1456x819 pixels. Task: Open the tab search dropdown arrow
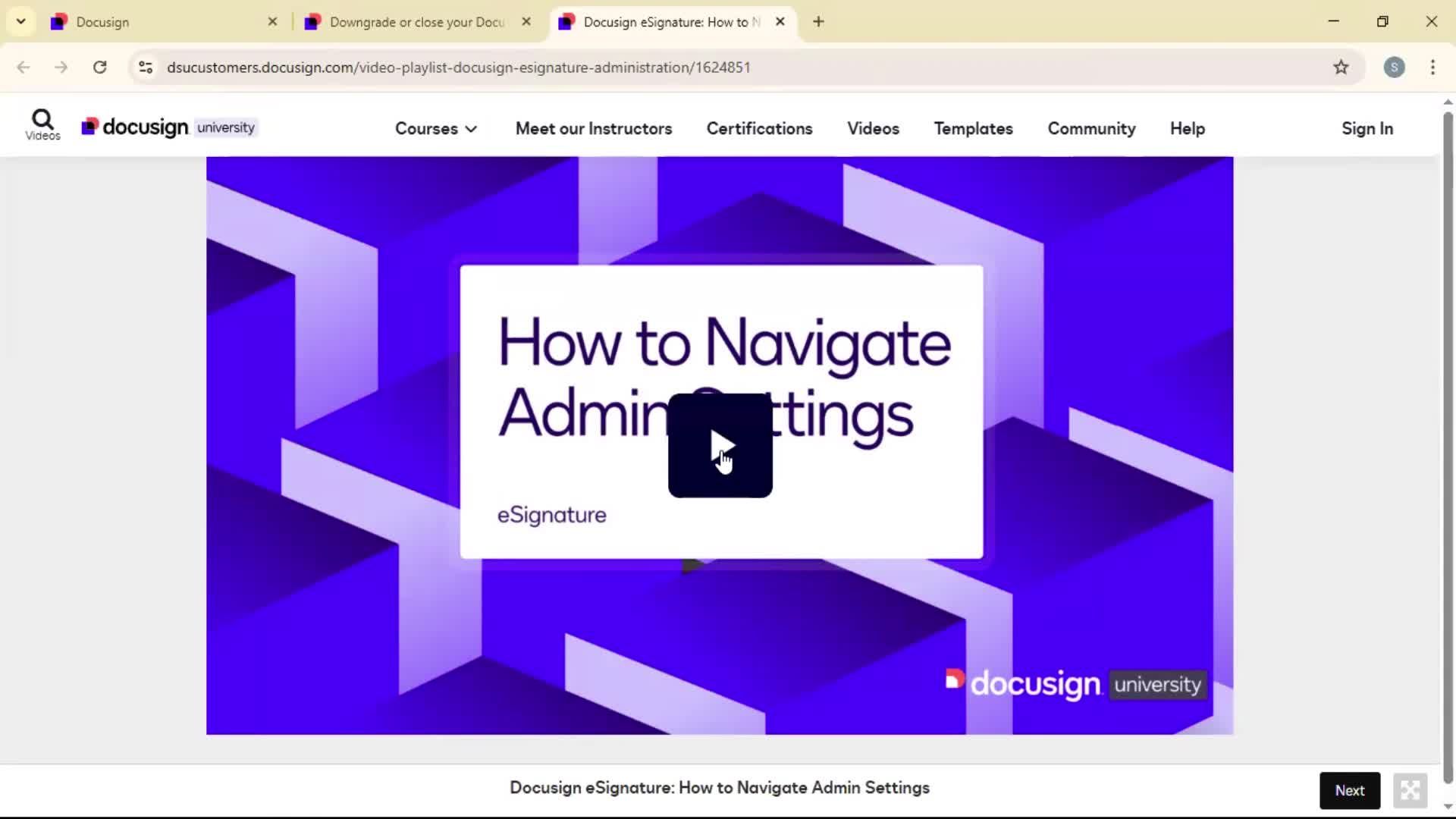pyautogui.click(x=21, y=21)
